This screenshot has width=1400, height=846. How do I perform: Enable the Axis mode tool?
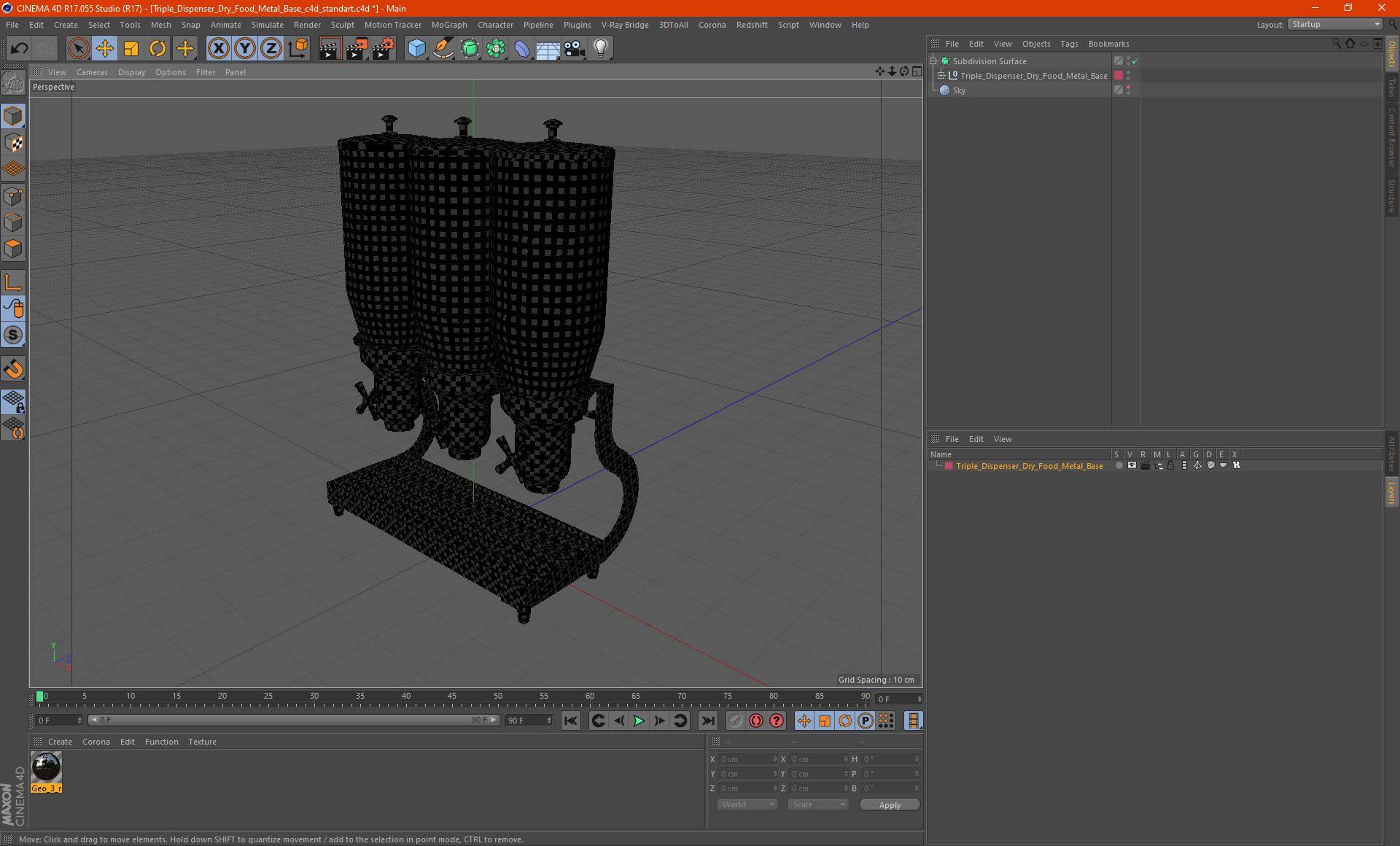[x=13, y=282]
